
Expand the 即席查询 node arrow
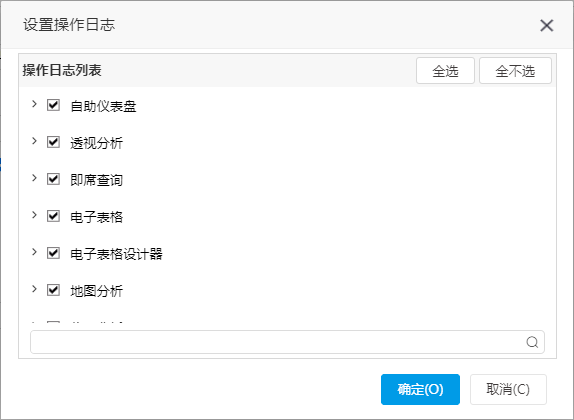pyautogui.click(x=34, y=178)
